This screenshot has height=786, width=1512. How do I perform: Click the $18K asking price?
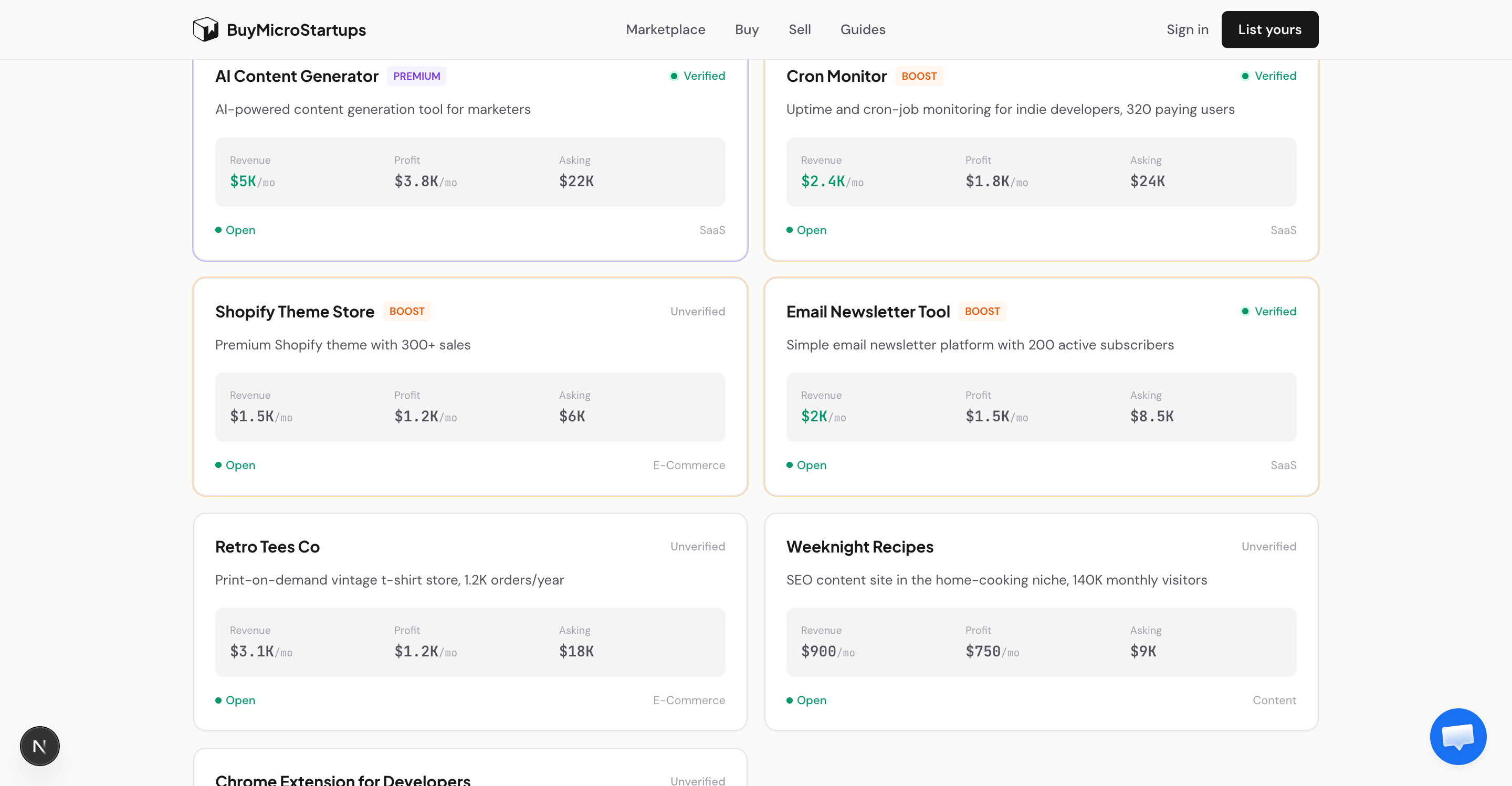(x=576, y=652)
